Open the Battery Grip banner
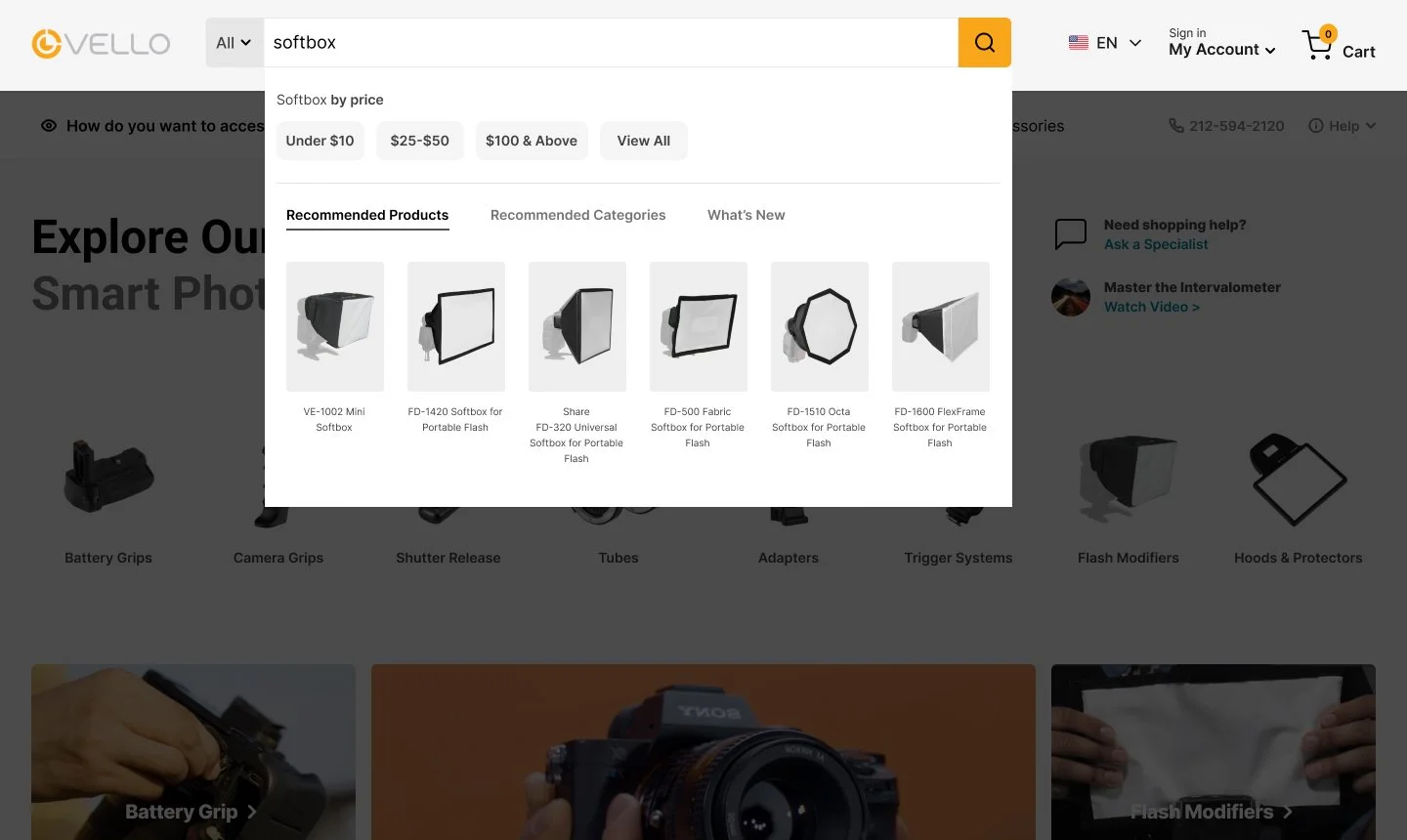 [x=193, y=752]
